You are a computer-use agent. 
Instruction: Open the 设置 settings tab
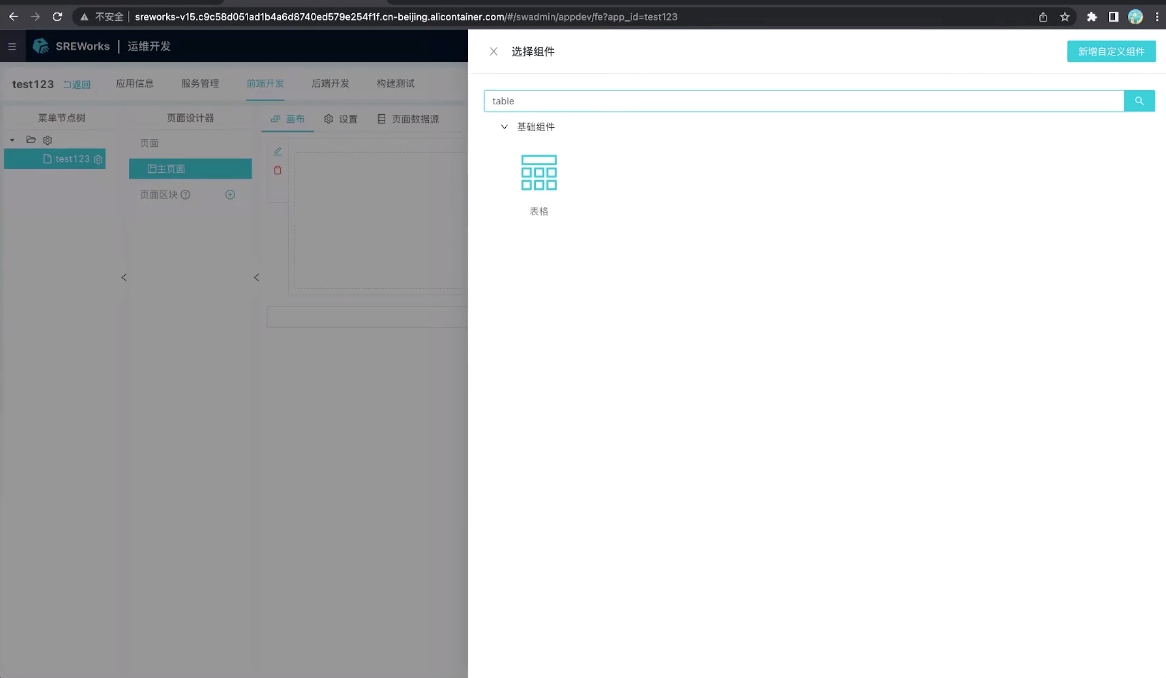[x=341, y=119]
